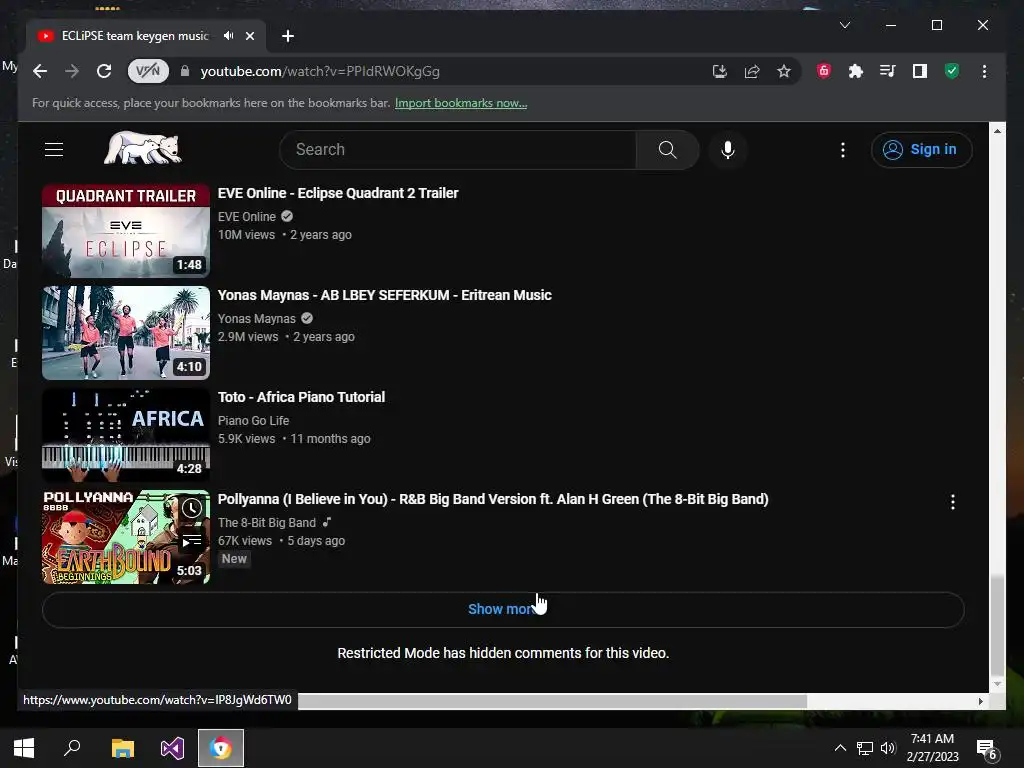Open the Extensions puzzle icon
The height and width of the screenshot is (768, 1024).
pyautogui.click(x=856, y=71)
